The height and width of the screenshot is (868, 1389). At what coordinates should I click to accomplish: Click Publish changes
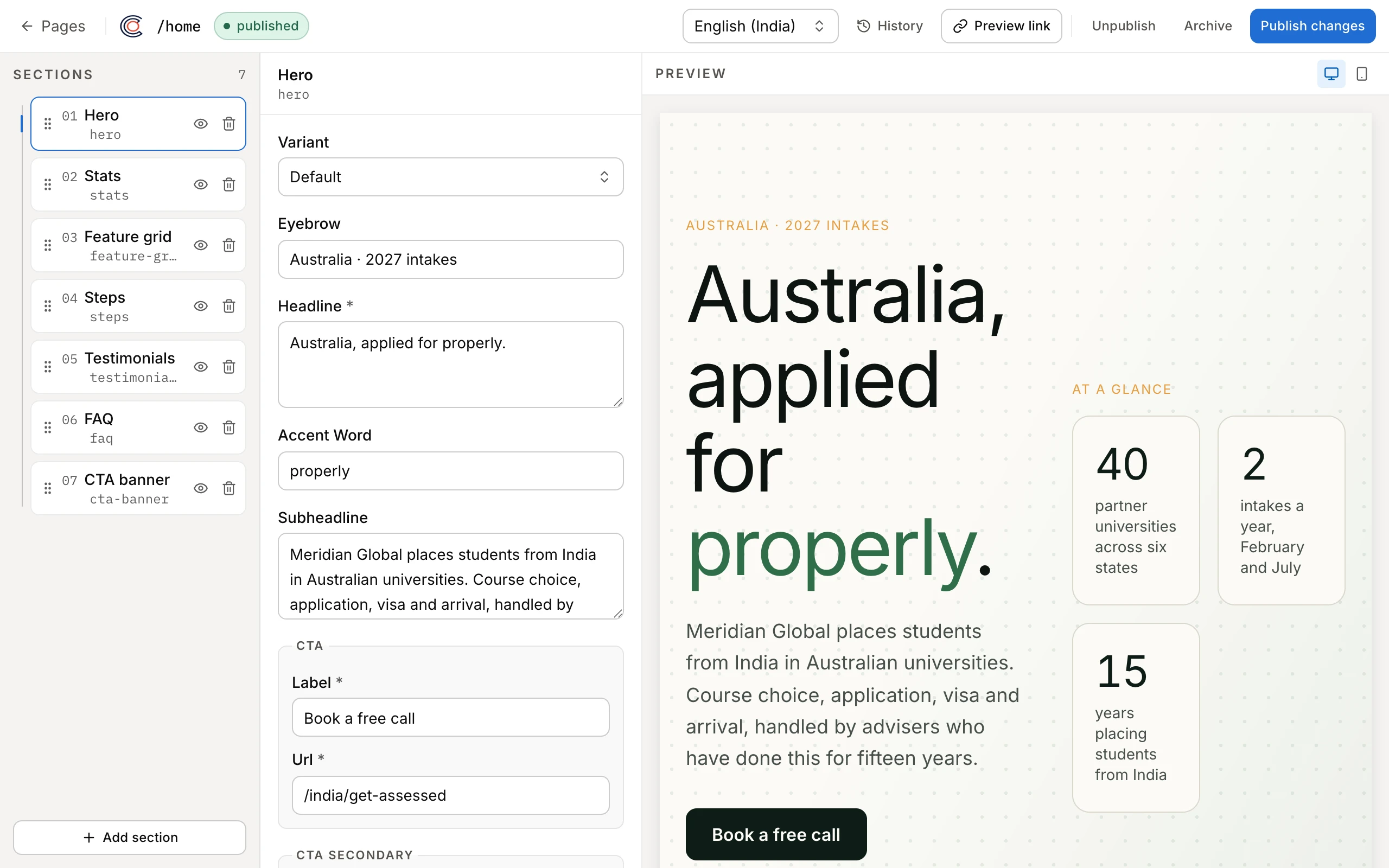(1312, 26)
